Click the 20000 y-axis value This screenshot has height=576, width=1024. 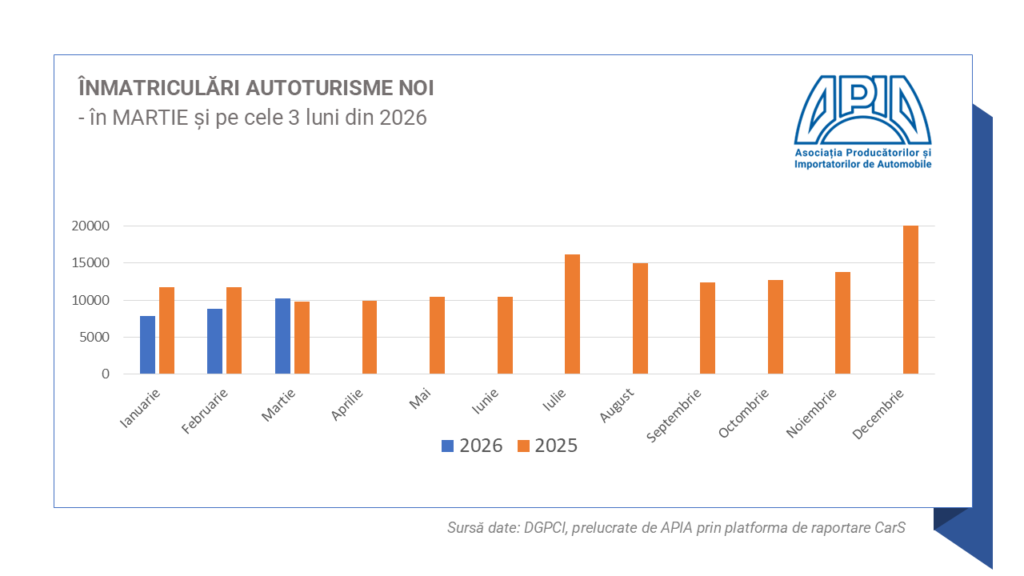coord(90,226)
